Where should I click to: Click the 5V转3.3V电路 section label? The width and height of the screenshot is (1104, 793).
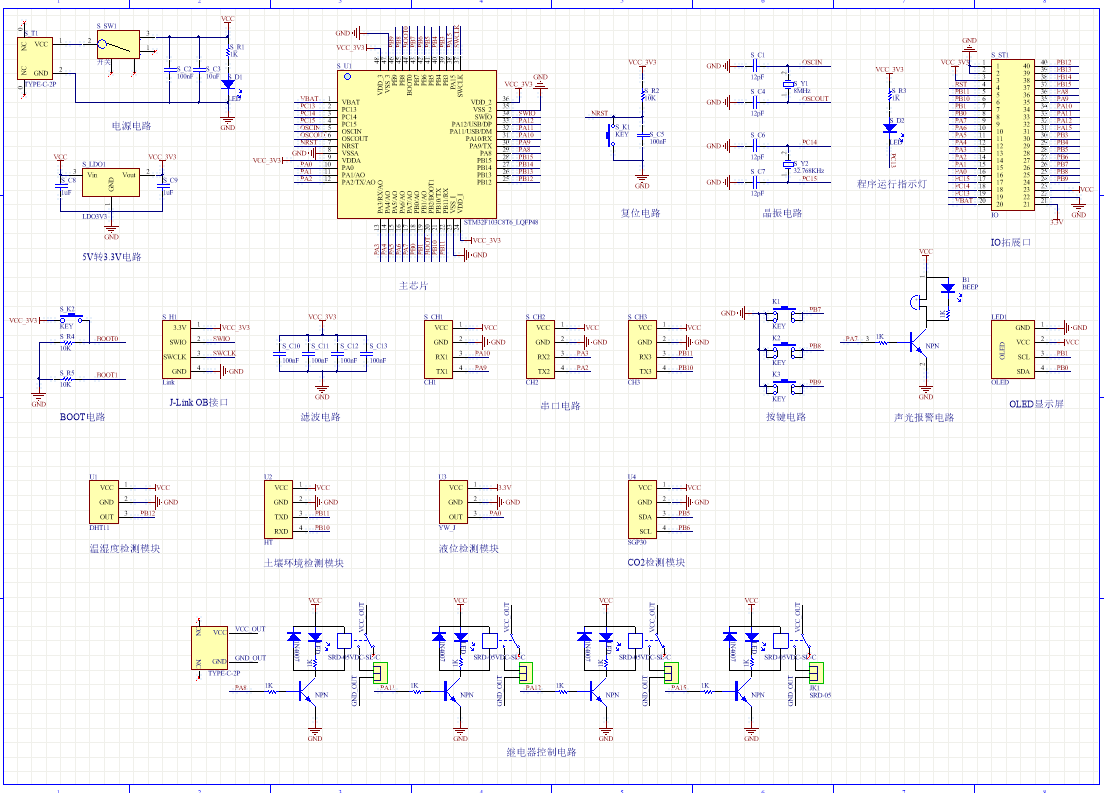pyautogui.click(x=111, y=257)
